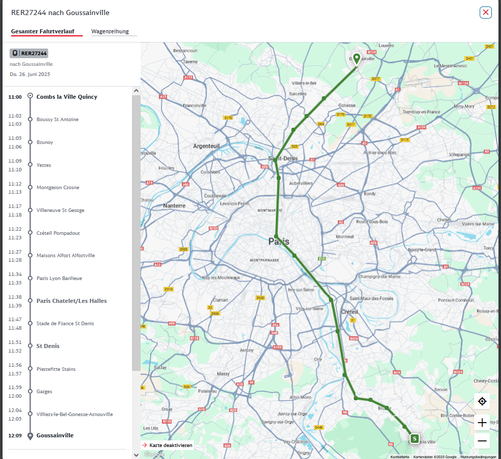Zoom out the map with minus button

(x=482, y=441)
